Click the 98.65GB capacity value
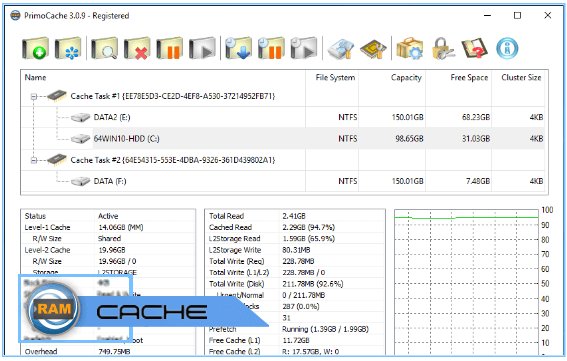 [x=409, y=139]
